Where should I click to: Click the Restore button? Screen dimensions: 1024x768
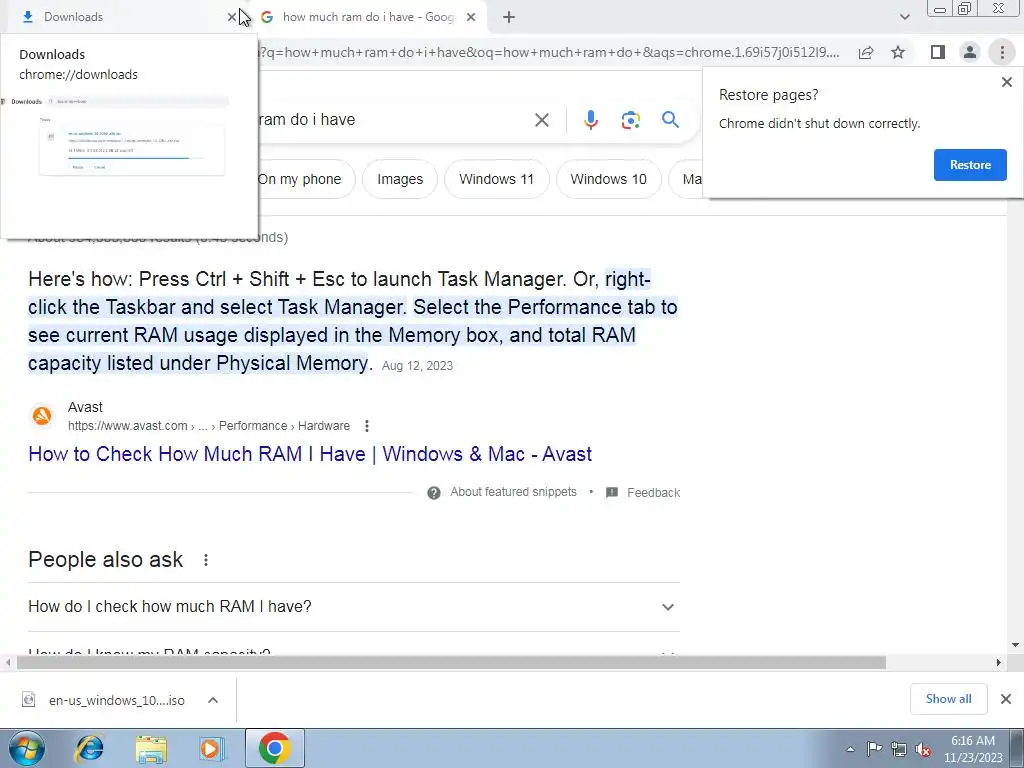[970, 165]
